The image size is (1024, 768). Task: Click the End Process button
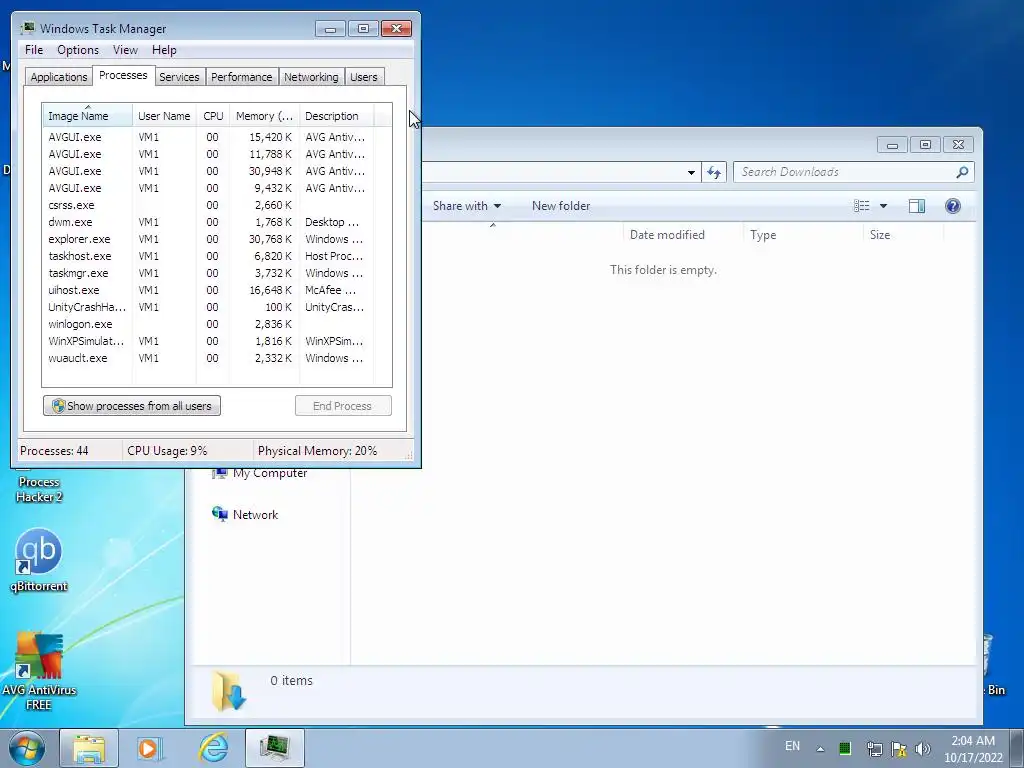pyautogui.click(x=343, y=406)
